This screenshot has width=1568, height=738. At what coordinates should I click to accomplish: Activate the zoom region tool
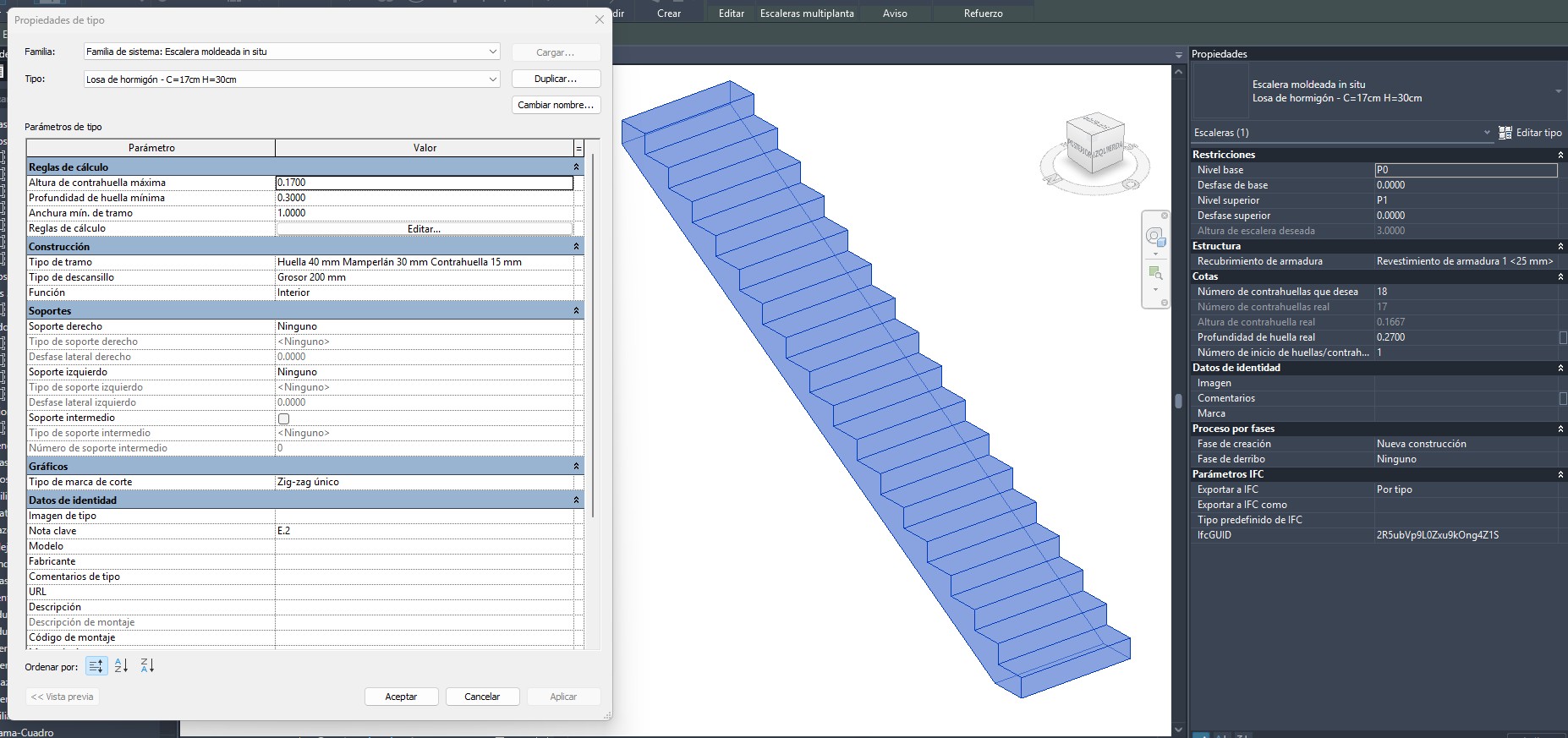(1154, 272)
